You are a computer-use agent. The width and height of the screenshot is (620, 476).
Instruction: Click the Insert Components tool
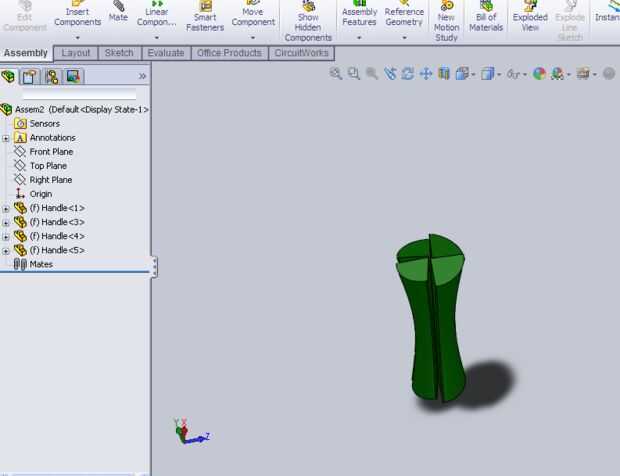point(78,15)
